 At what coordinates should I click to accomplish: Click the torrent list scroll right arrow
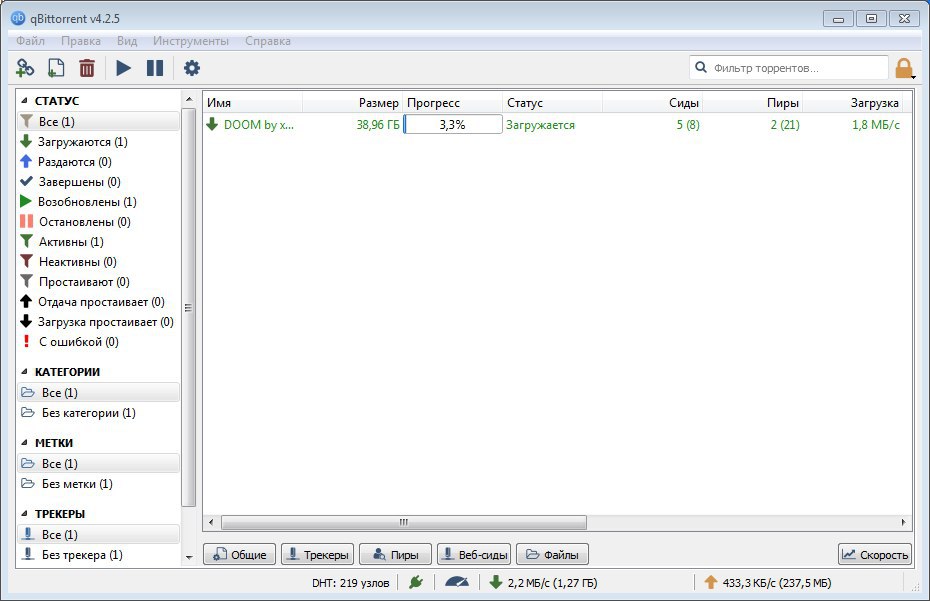tap(903, 522)
